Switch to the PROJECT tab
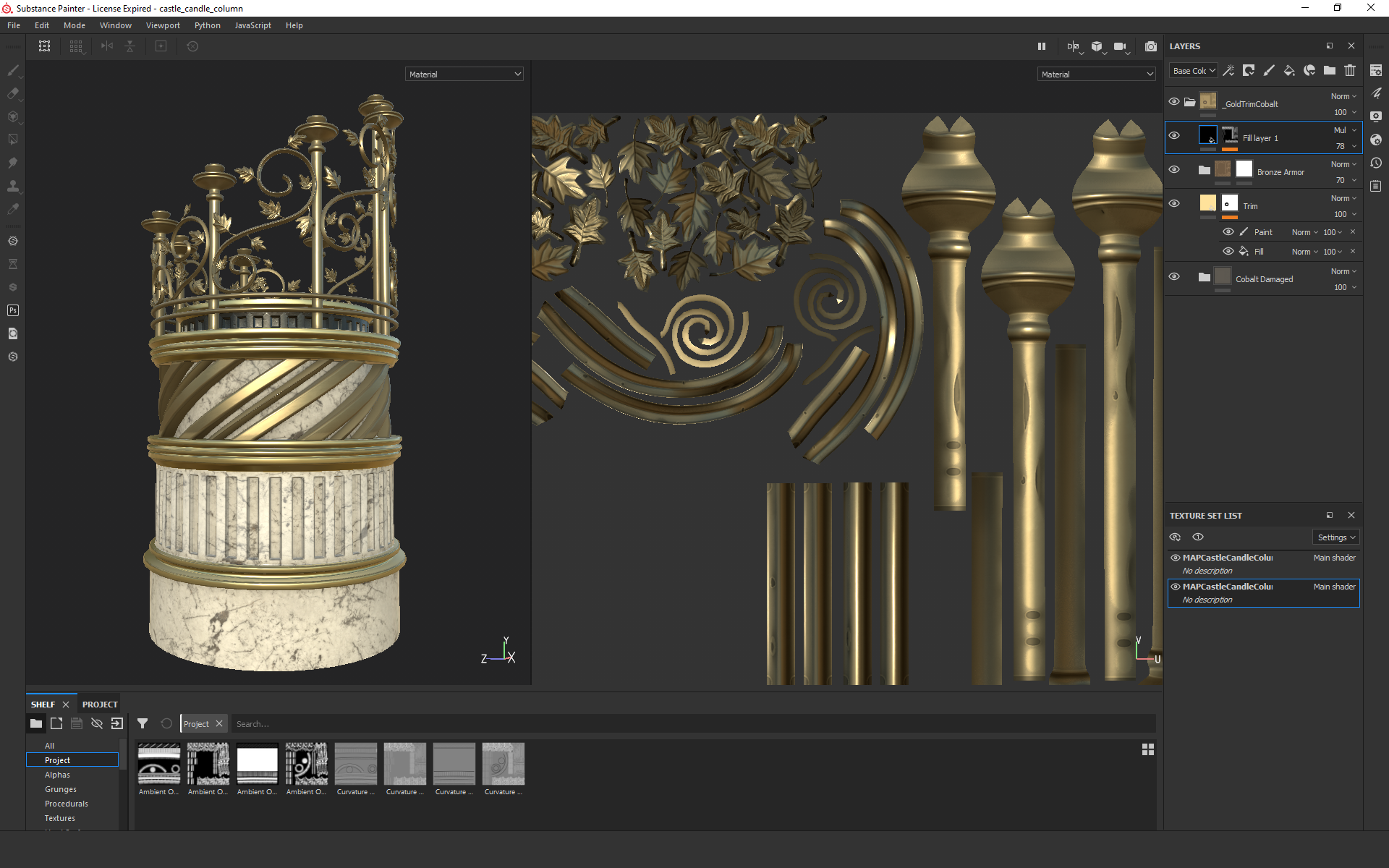 tap(100, 705)
